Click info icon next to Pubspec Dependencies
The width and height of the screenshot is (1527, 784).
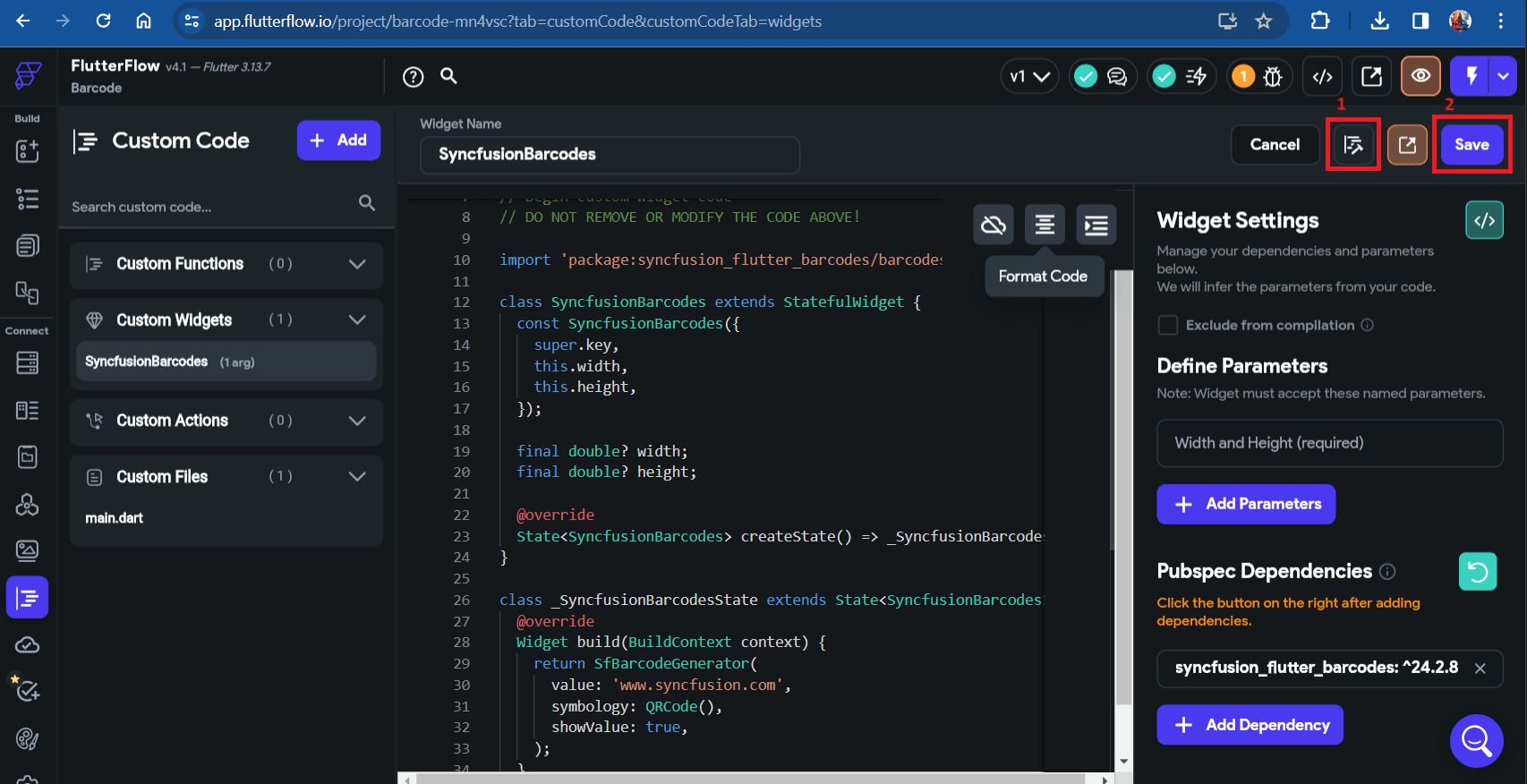pyautogui.click(x=1387, y=571)
